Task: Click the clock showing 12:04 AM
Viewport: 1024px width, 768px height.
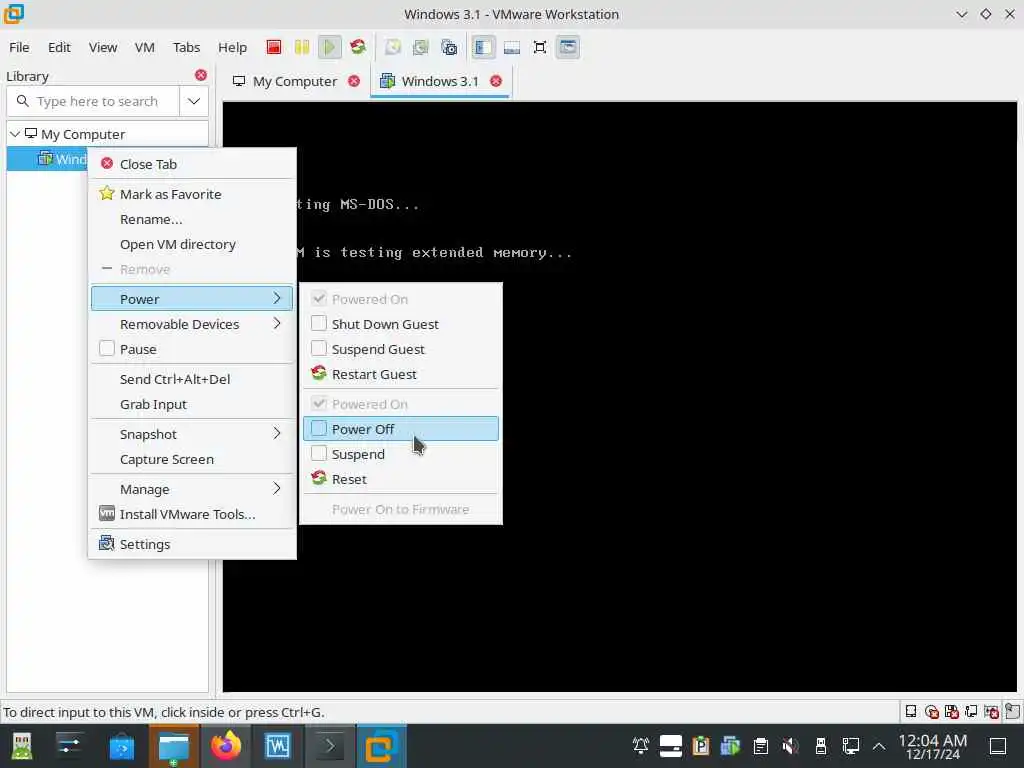Action: click(933, 746)
